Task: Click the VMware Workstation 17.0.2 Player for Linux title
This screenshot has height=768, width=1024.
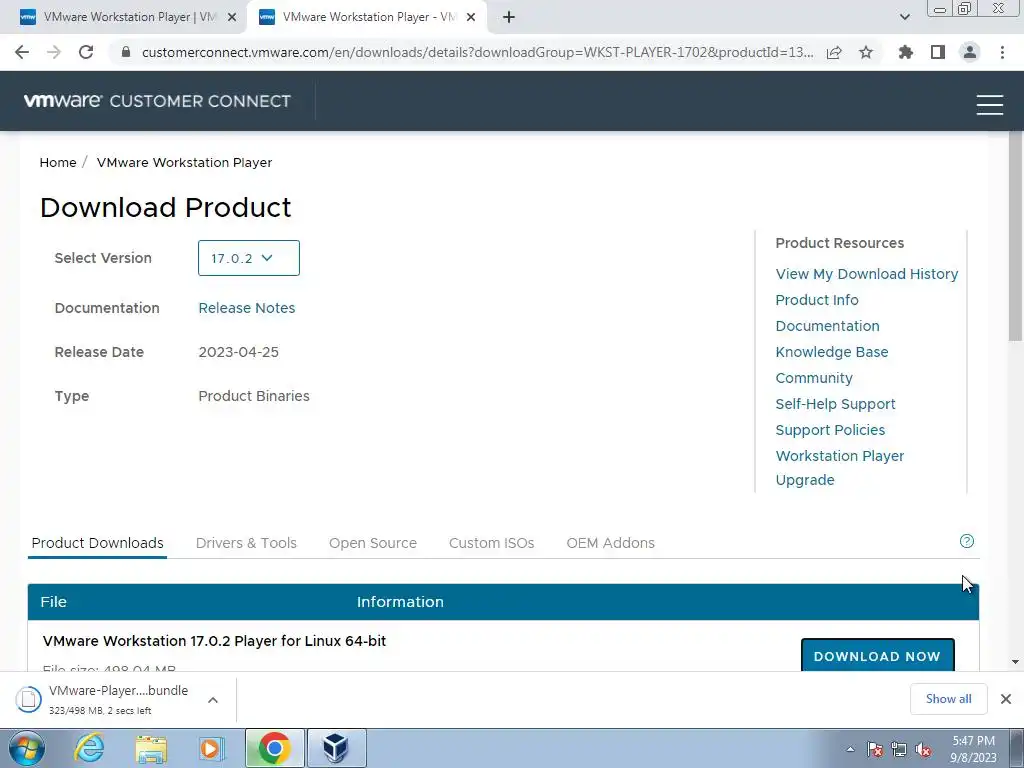Action: (x=214, y=641)
